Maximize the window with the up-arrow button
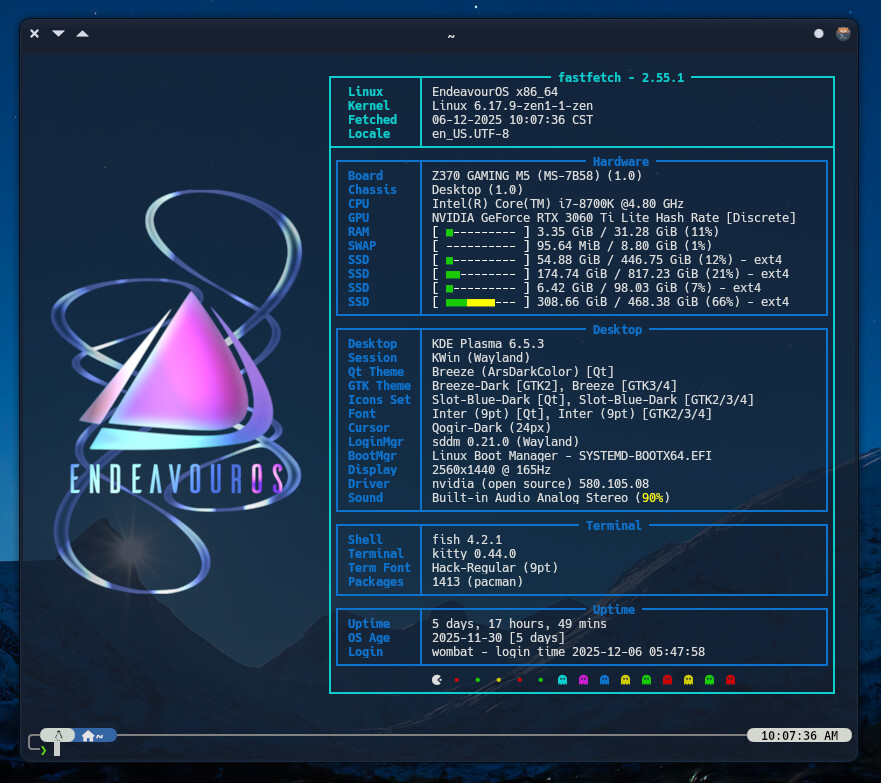Screen dimensions: 881x783 click(82, 33)
